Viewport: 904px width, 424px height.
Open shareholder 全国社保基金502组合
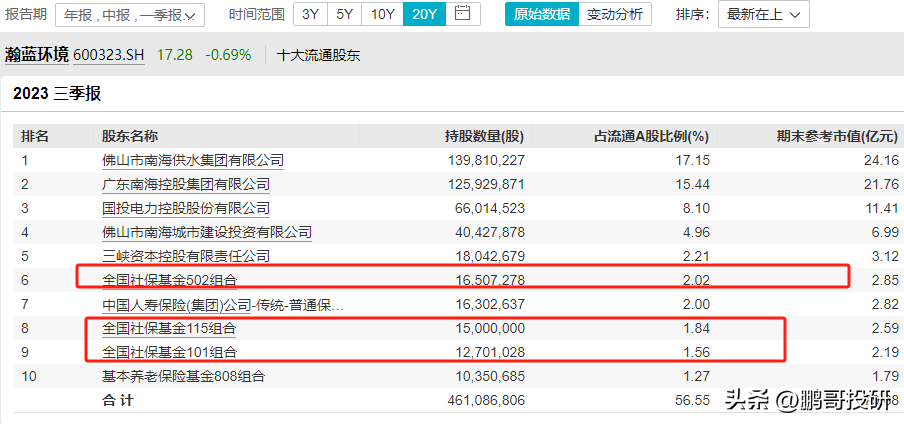pyautogui.click(x=170, y=280)
